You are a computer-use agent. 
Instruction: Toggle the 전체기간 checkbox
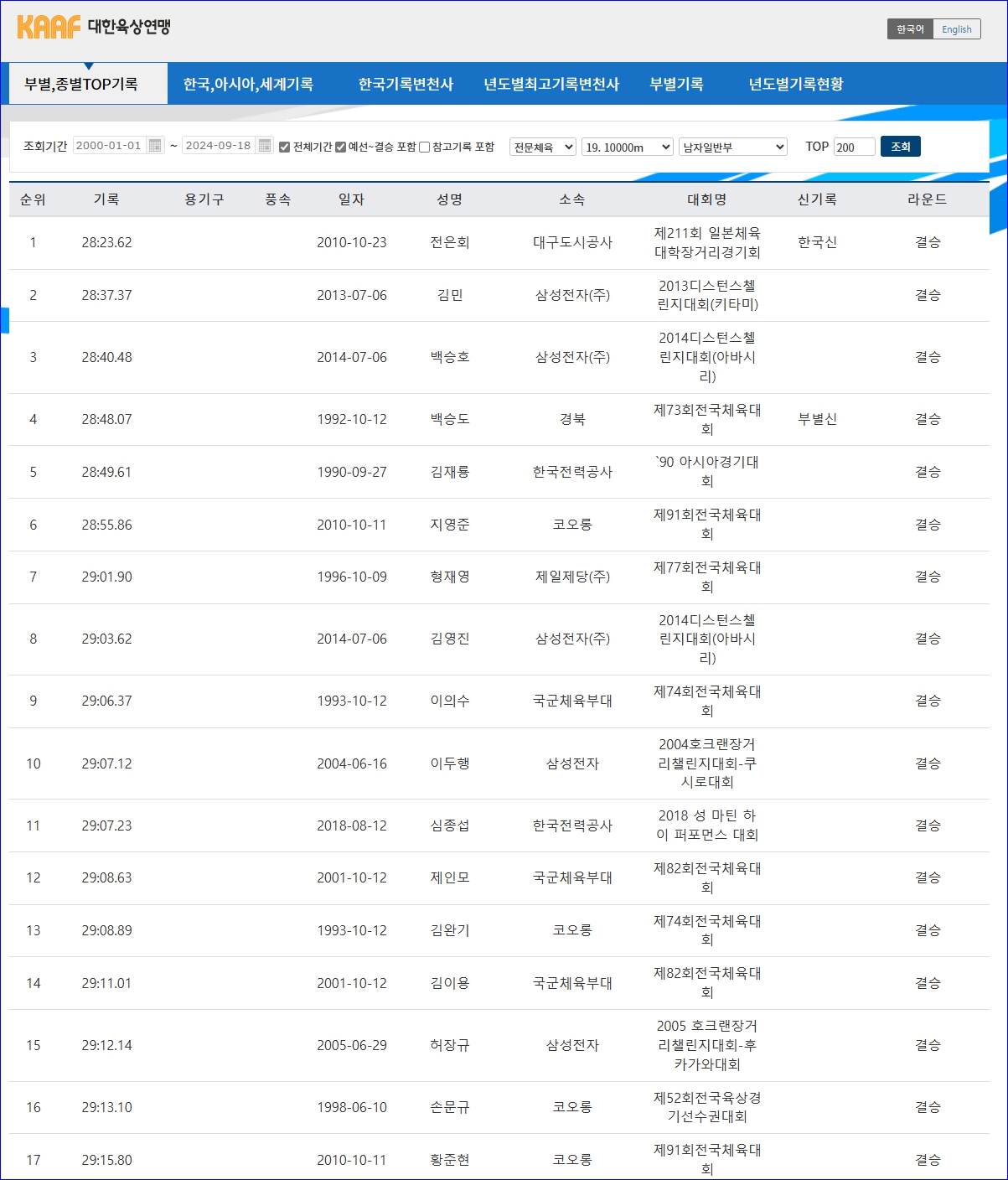(284, 147)
